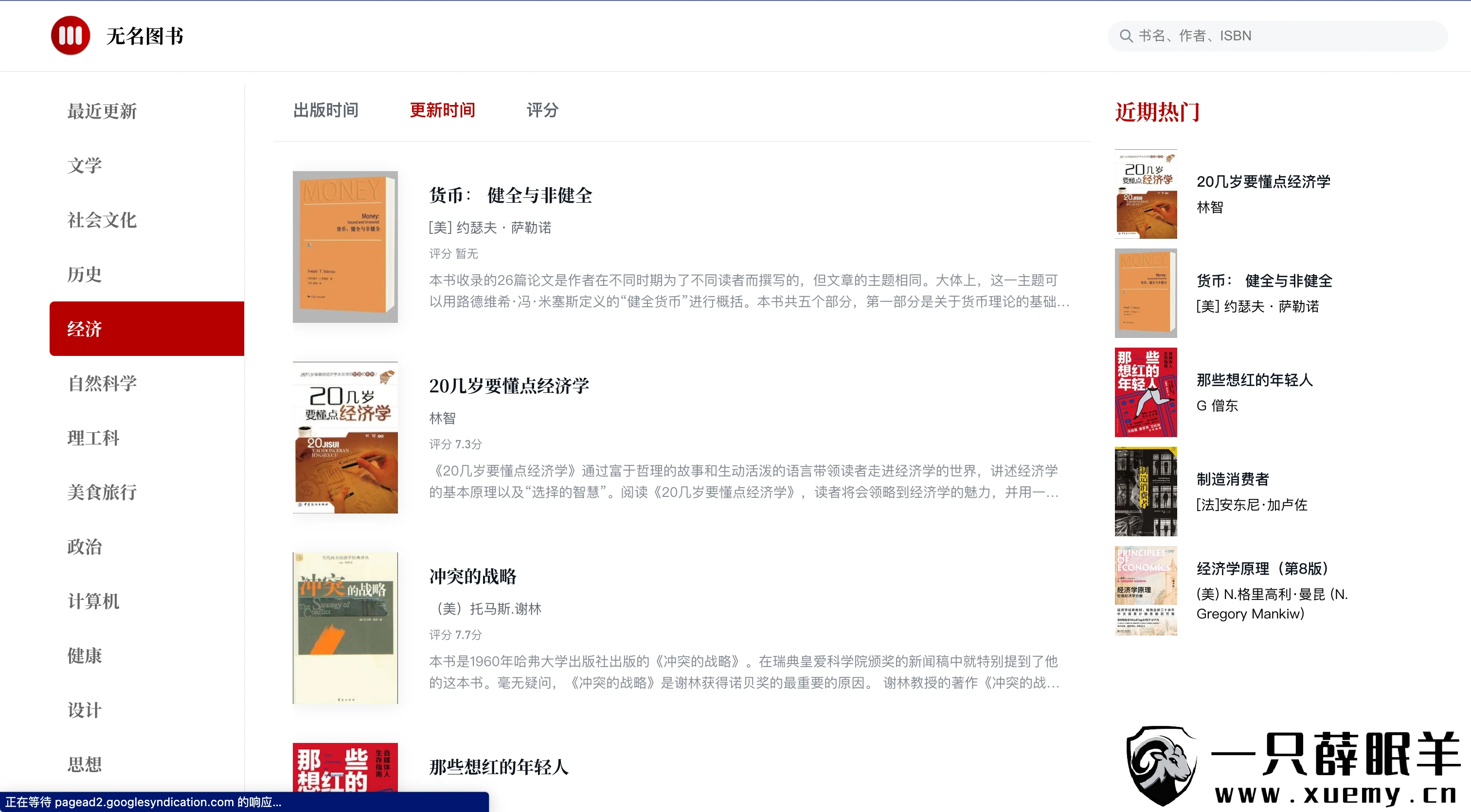Viewport: 1471px width, 812px height.
Task: Click the 评分 7.3分 rating text
Action: coord(455,444)
